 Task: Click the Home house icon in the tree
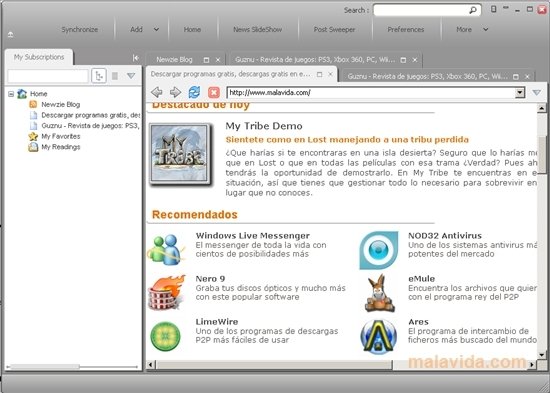(22, 94)
